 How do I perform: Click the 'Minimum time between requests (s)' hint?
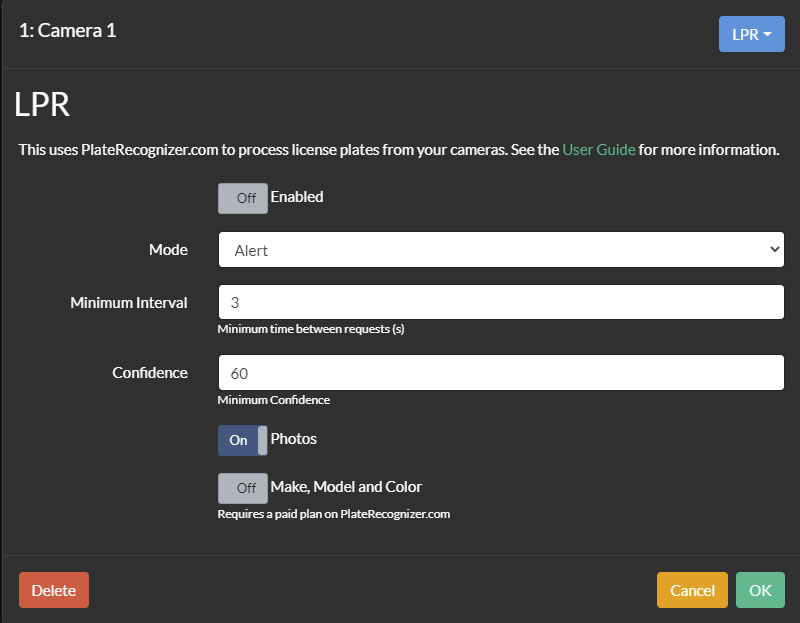tap(311, 329)
